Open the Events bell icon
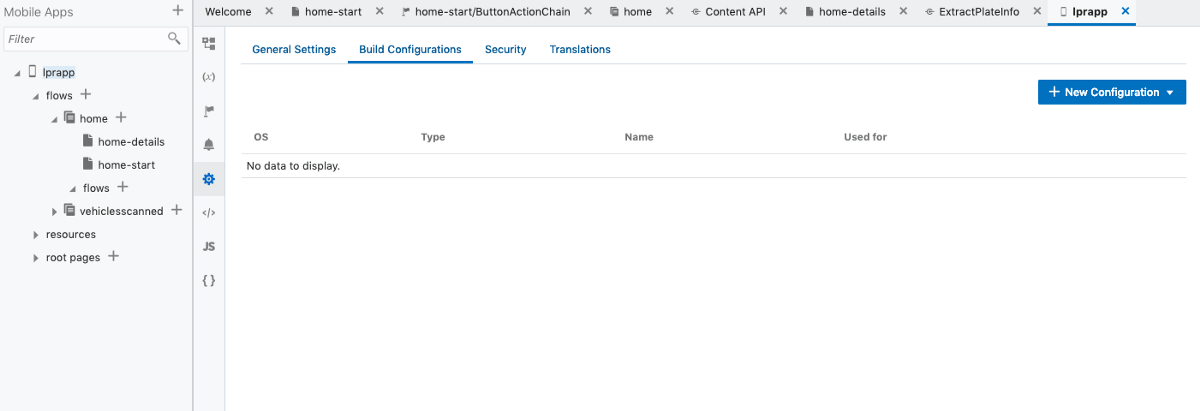This screenshot has height=411, width=1200. (209, 145)
